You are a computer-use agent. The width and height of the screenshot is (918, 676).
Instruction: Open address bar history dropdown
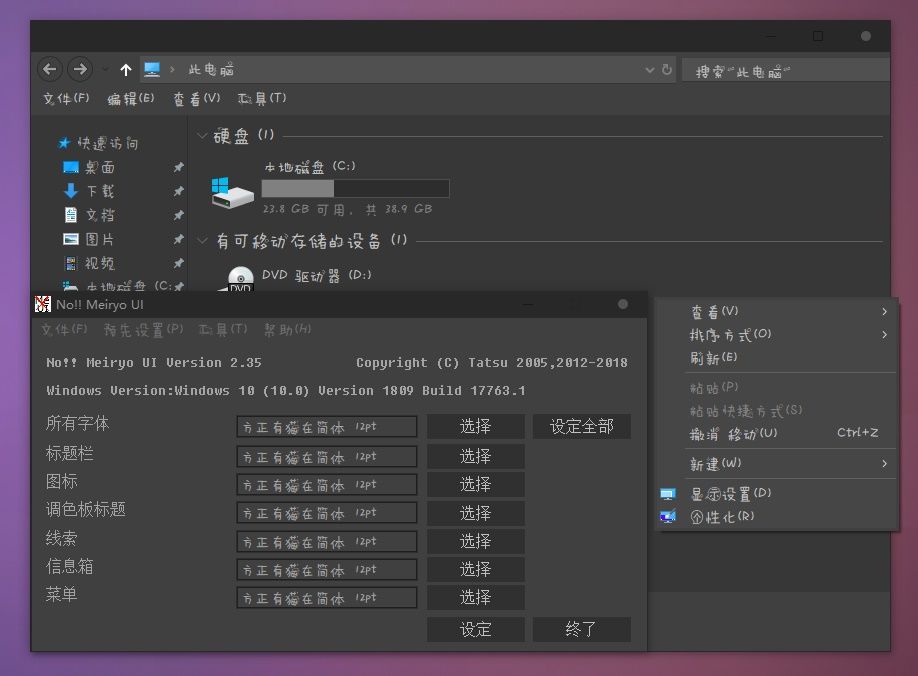coord(649,70)
